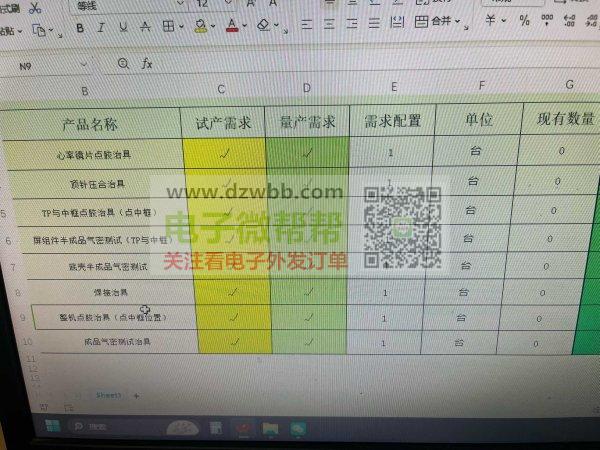Toggle bold formatting
The image size is (600, 450).
click(78, 27)
